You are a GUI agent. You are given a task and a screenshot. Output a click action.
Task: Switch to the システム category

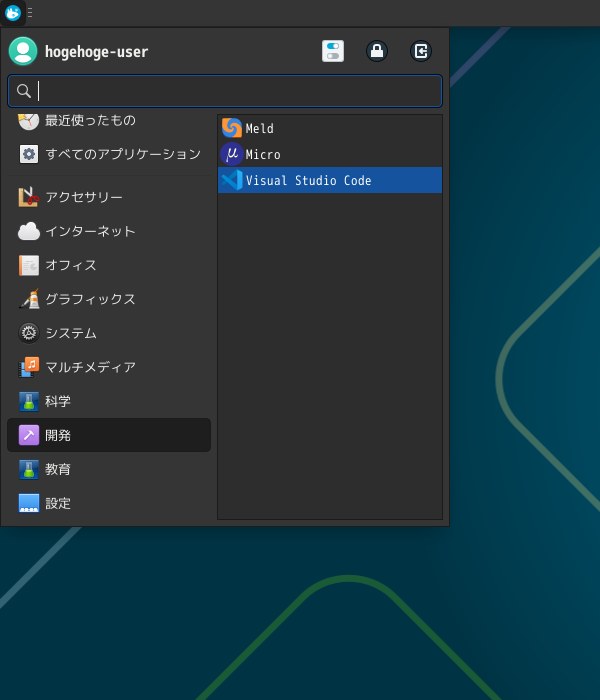71,333
